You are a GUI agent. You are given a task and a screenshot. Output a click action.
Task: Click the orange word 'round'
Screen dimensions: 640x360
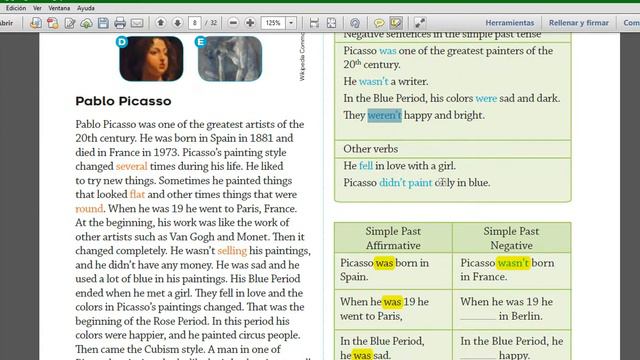pos(89,209)
